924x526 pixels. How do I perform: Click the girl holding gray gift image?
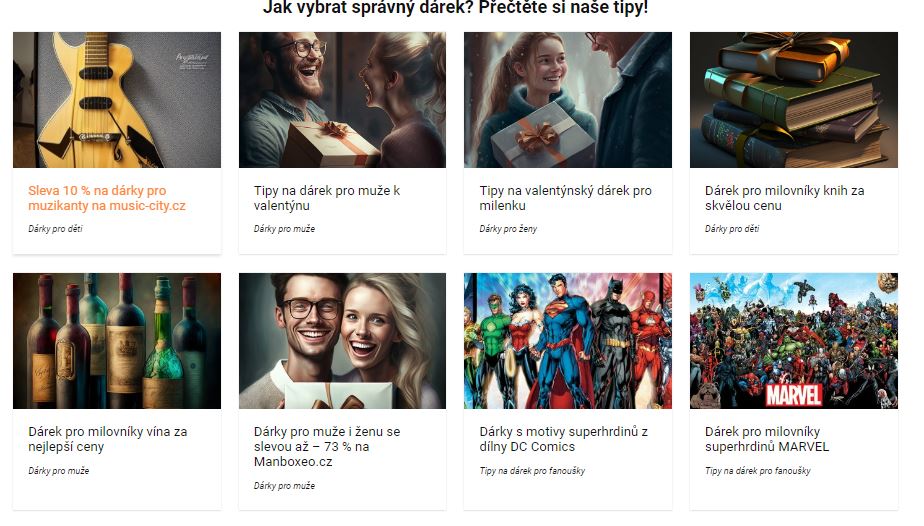567,100
